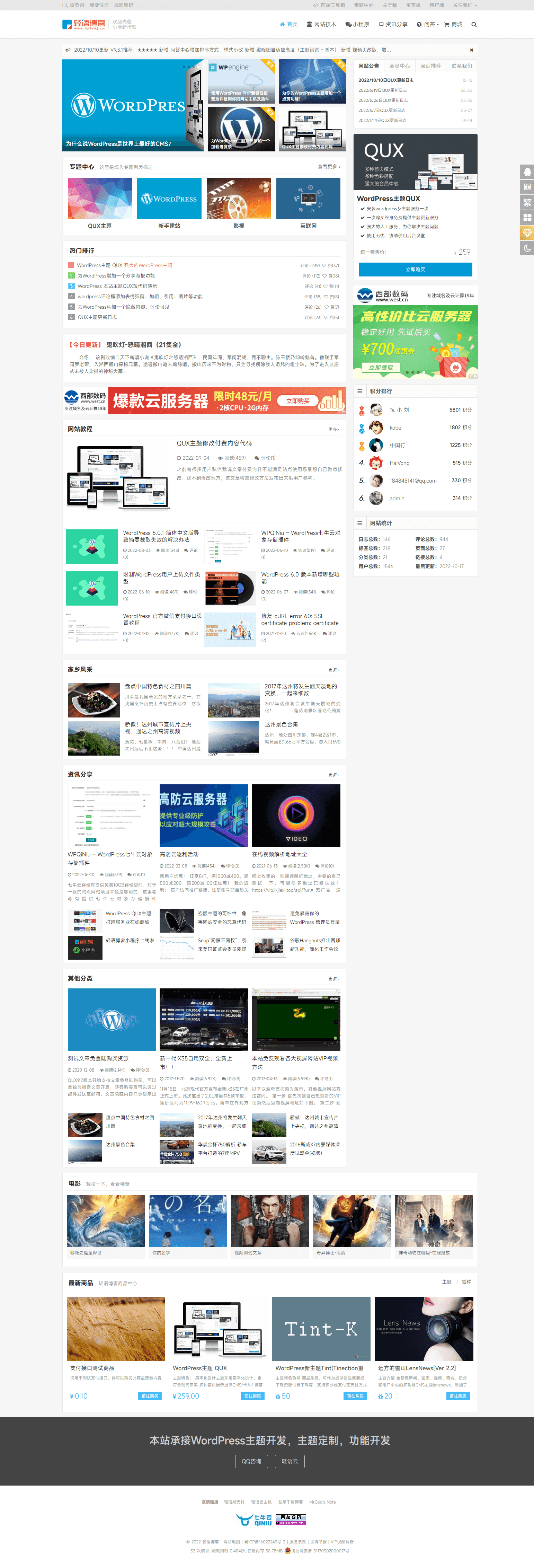Click 更多 in 其他分类 section
534x1568 pixels.
[333, 979]
